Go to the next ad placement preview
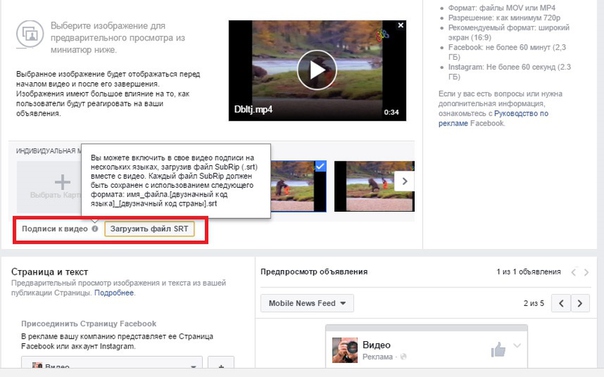This screenshot has width=604, height=377. 580,303
